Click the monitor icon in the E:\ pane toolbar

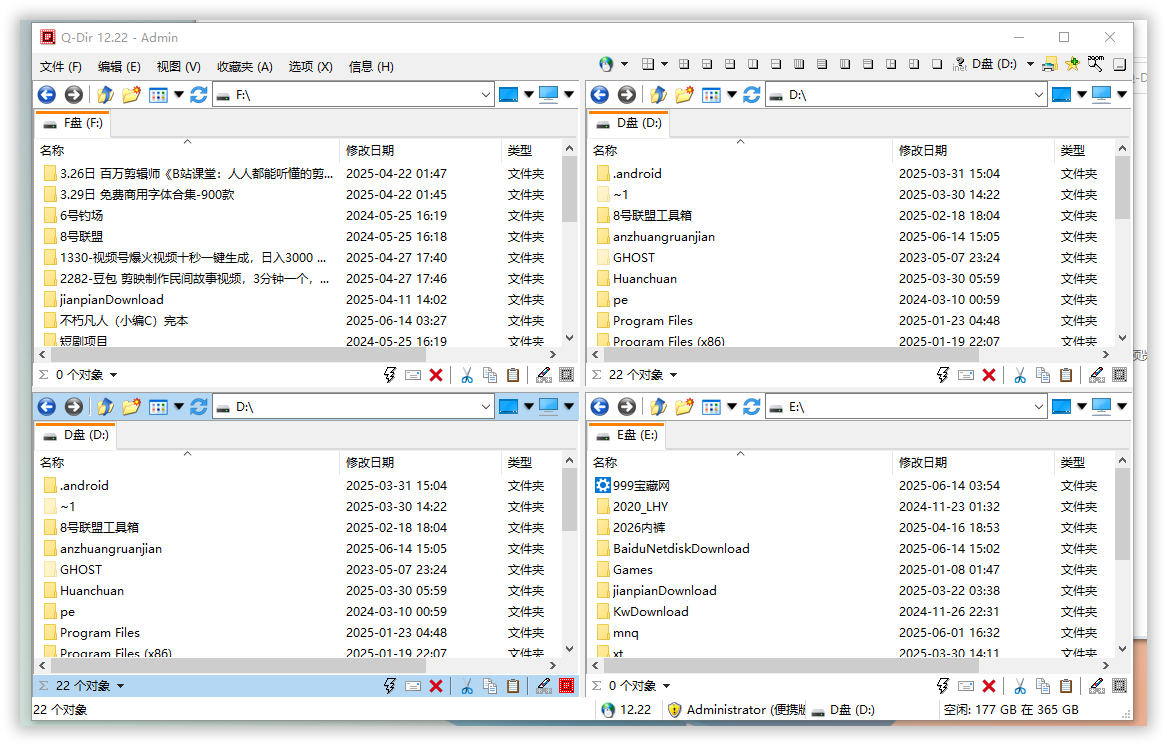point(1102,407)
